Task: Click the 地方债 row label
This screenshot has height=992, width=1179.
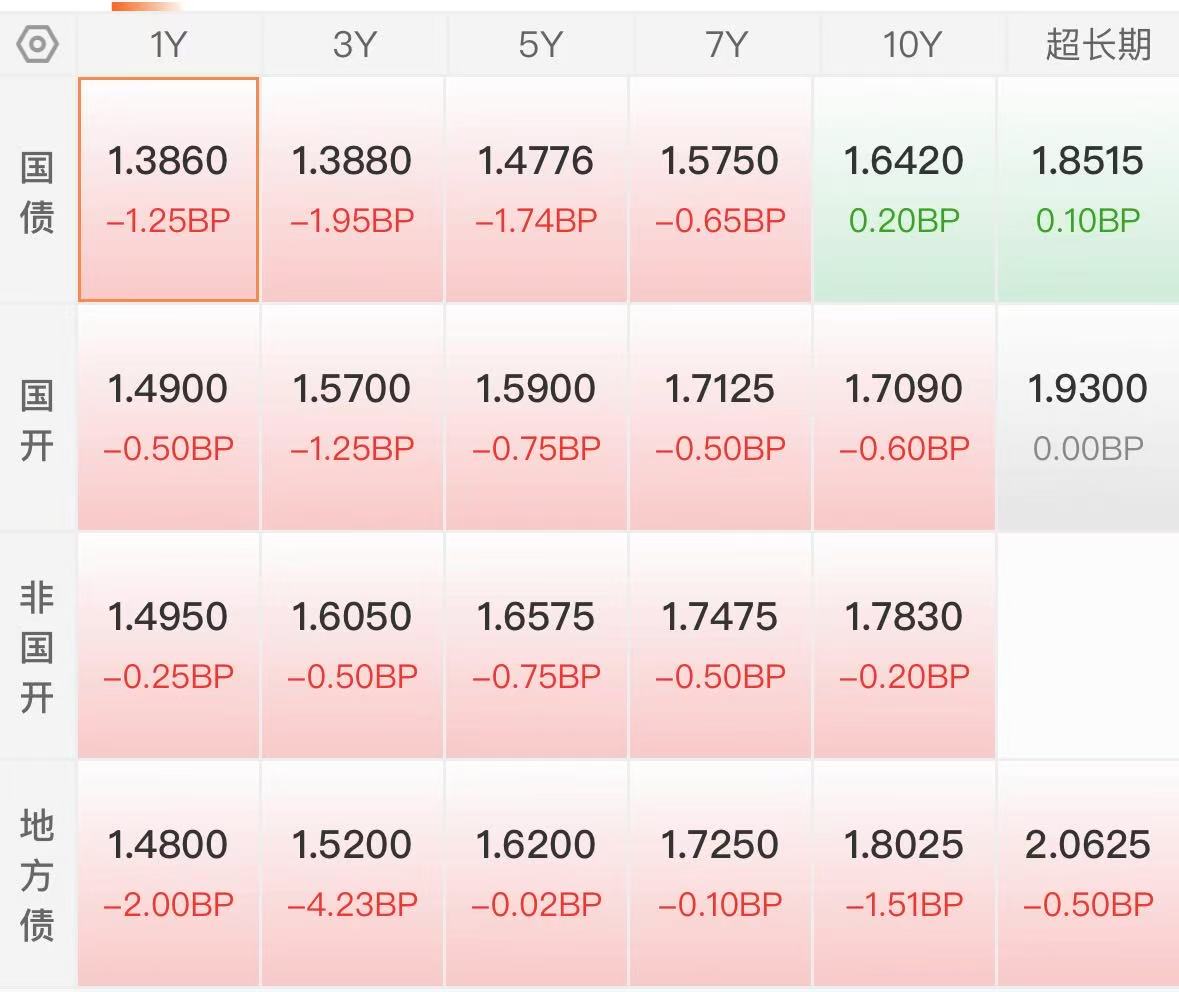Action: click(x=37, y=875)
